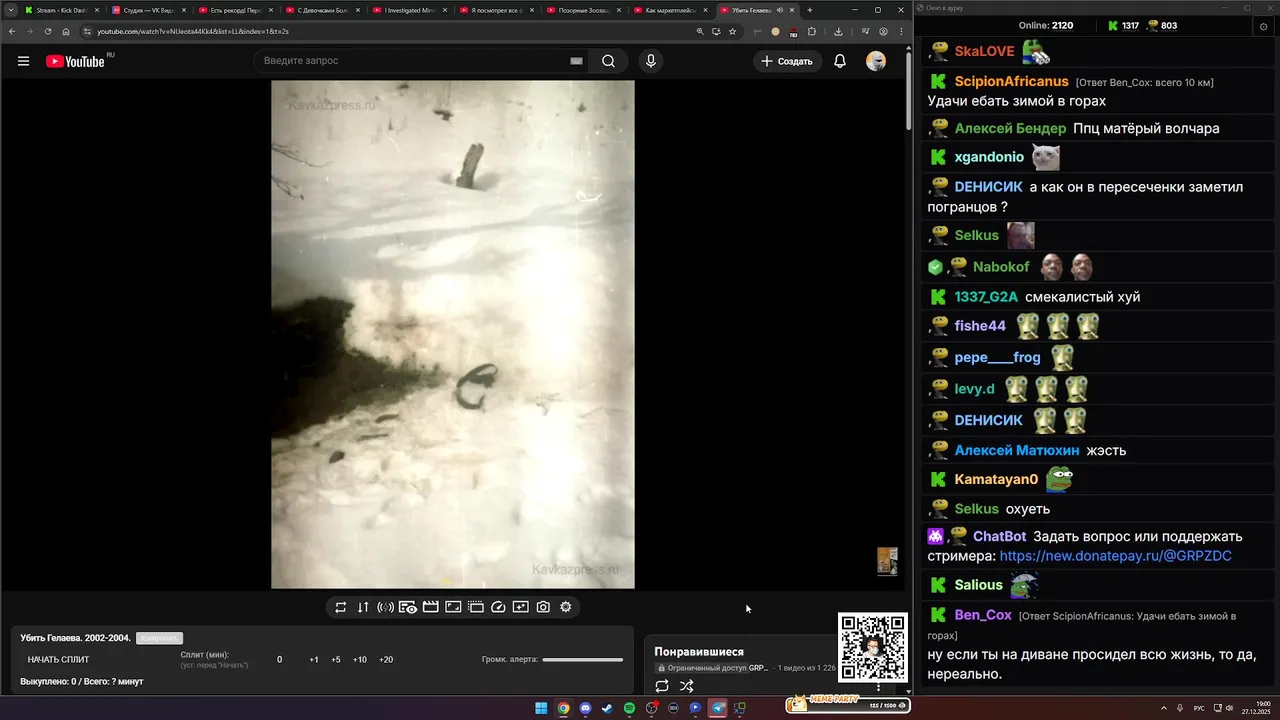Click the video player frame
Screen dimensions: 1280x720
(453, 335)
